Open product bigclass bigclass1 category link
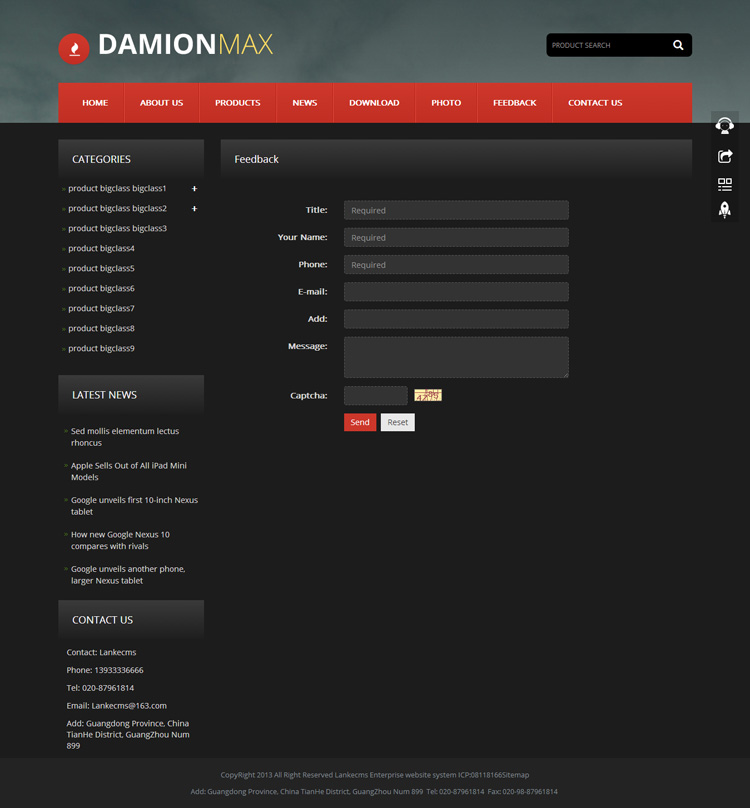 pos(117,189)
